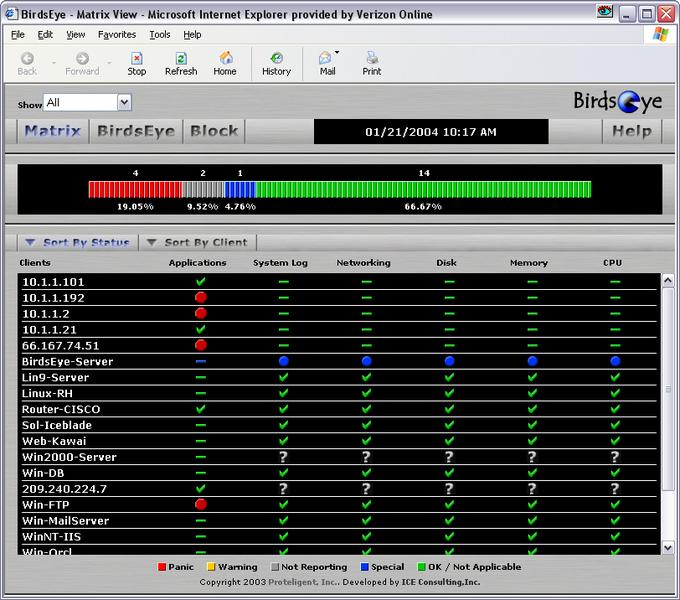Click question mark for Win2000-Server Networking
The image size is (680, 600).
click(x=366, y=457)
